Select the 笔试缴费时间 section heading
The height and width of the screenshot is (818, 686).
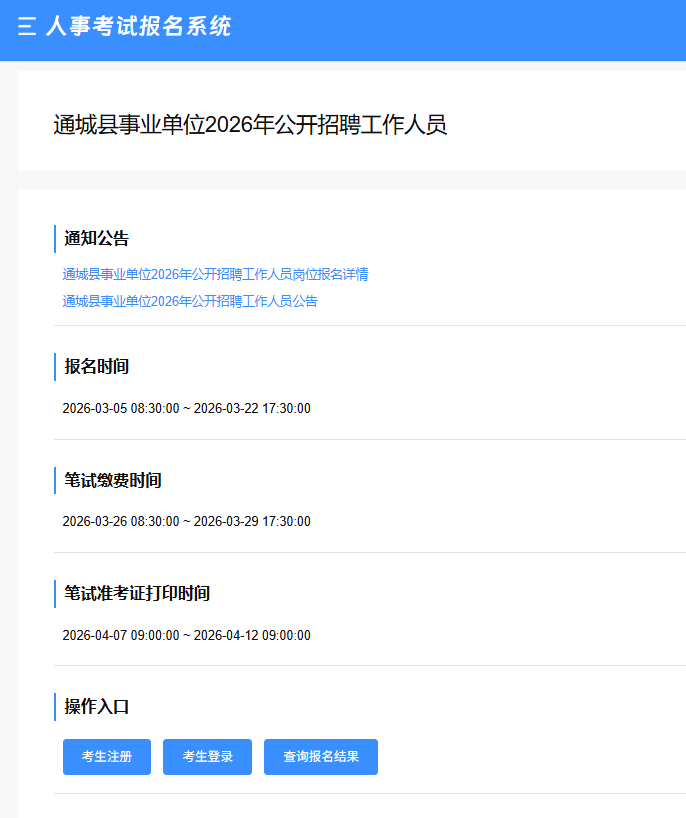113,481
